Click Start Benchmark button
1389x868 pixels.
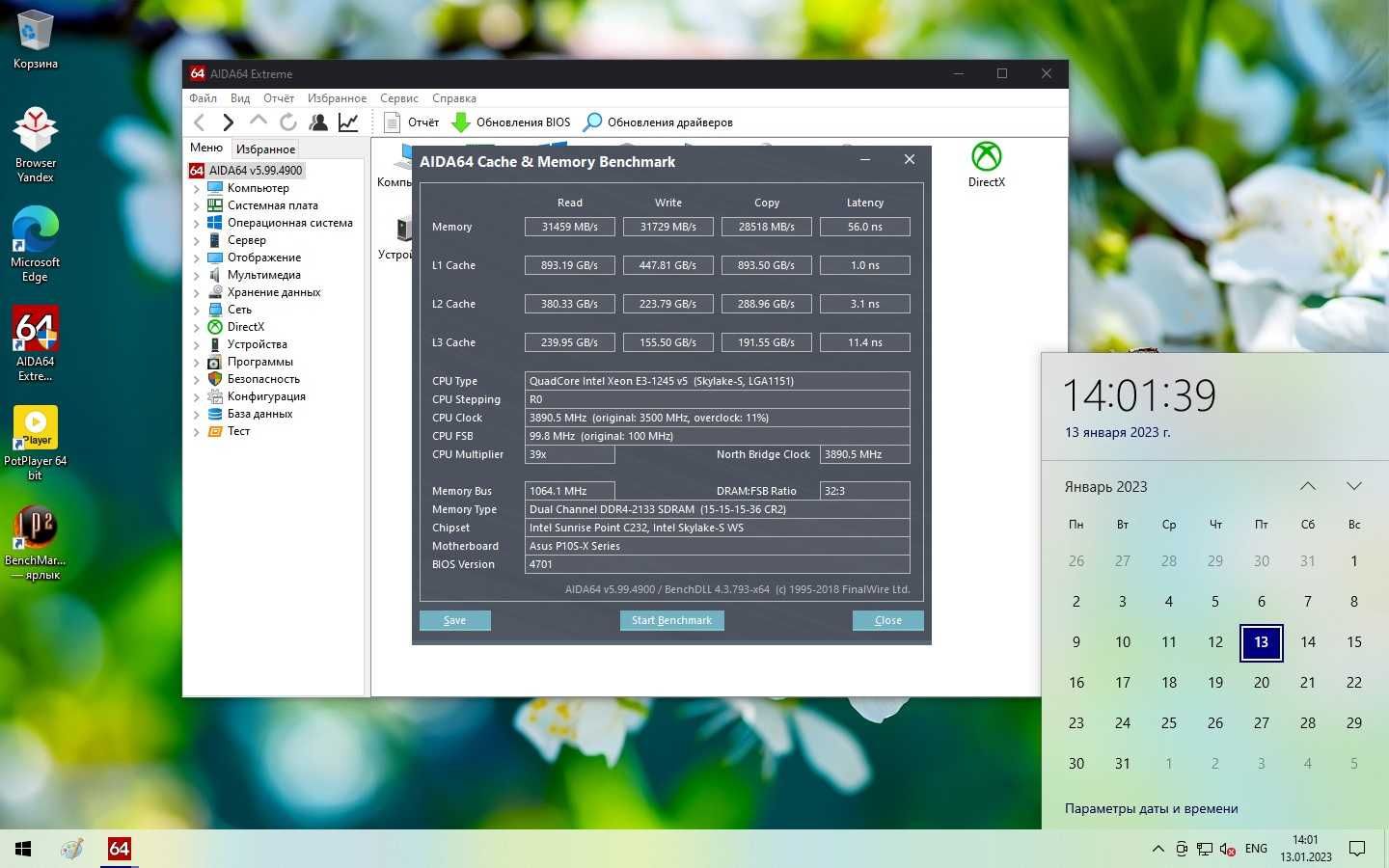click(671, 620)
